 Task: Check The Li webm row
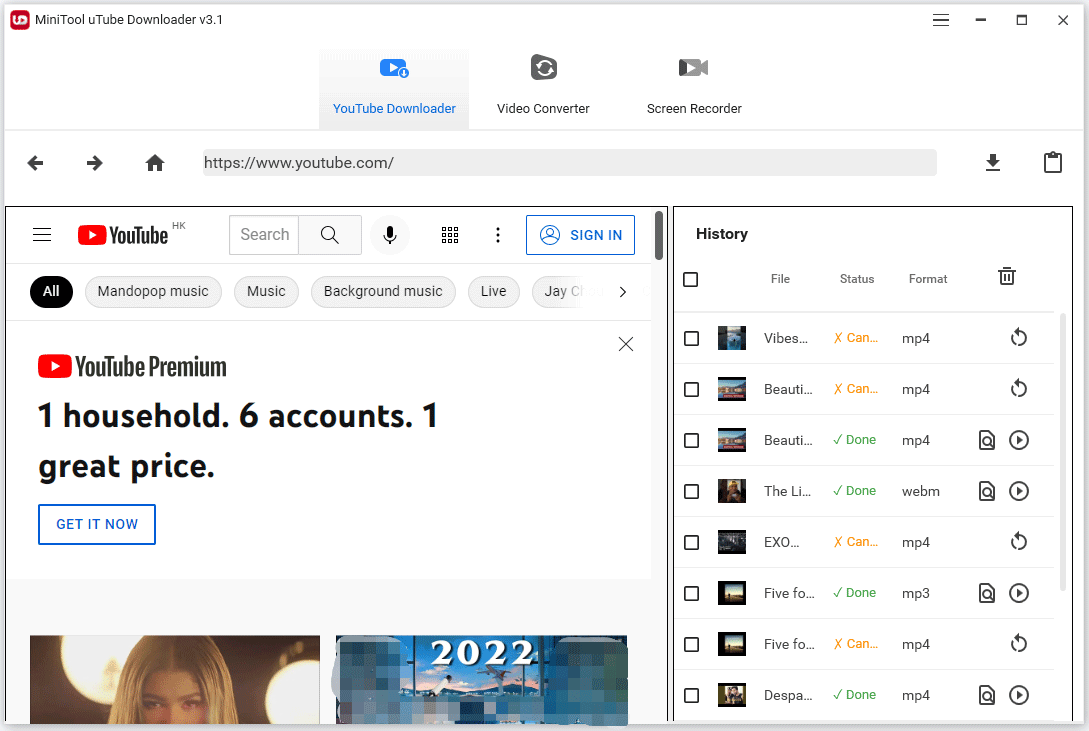point(691,491)
